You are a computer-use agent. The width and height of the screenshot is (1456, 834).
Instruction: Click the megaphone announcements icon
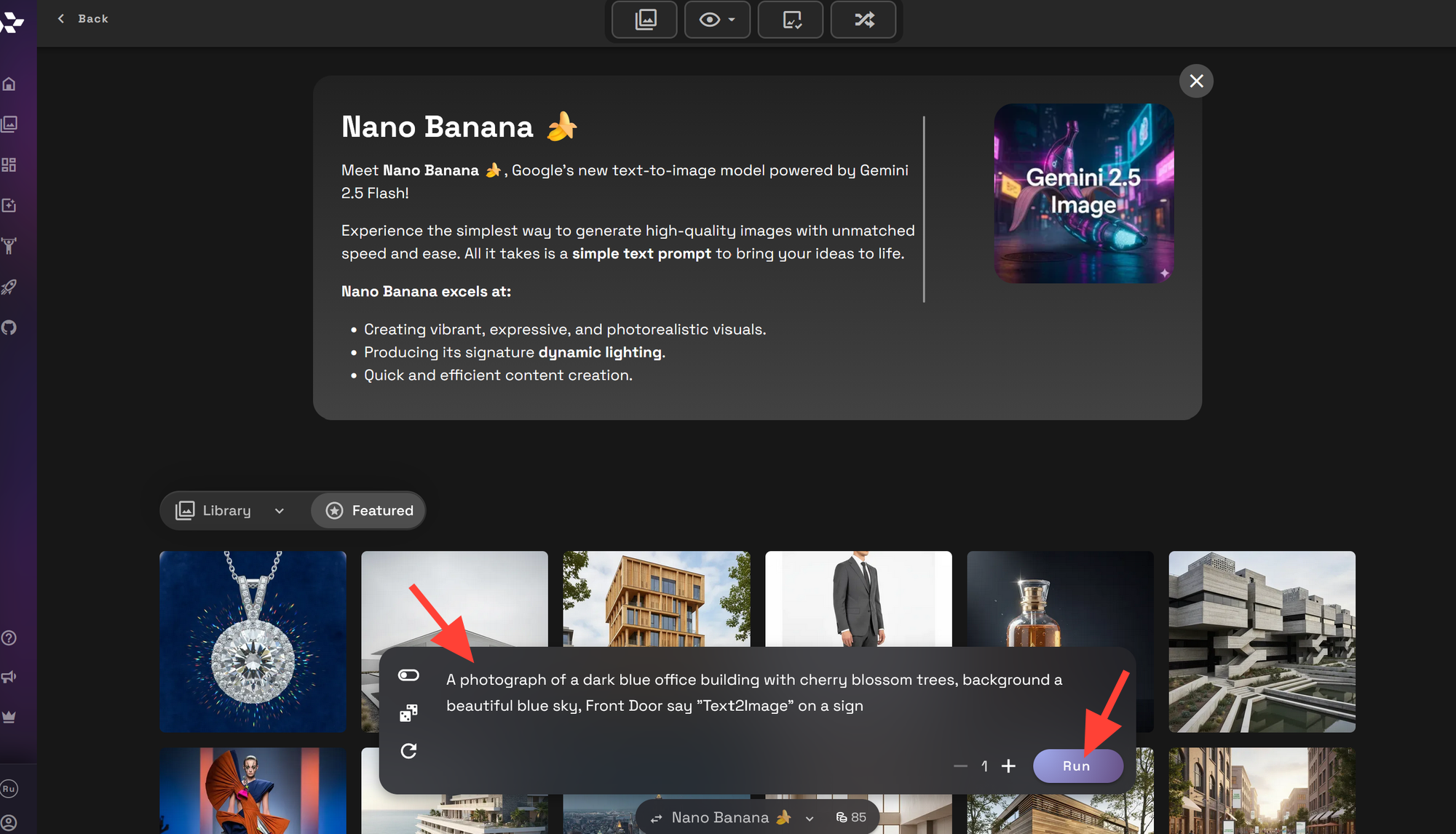pyautogui.click(x=9, y=677)
